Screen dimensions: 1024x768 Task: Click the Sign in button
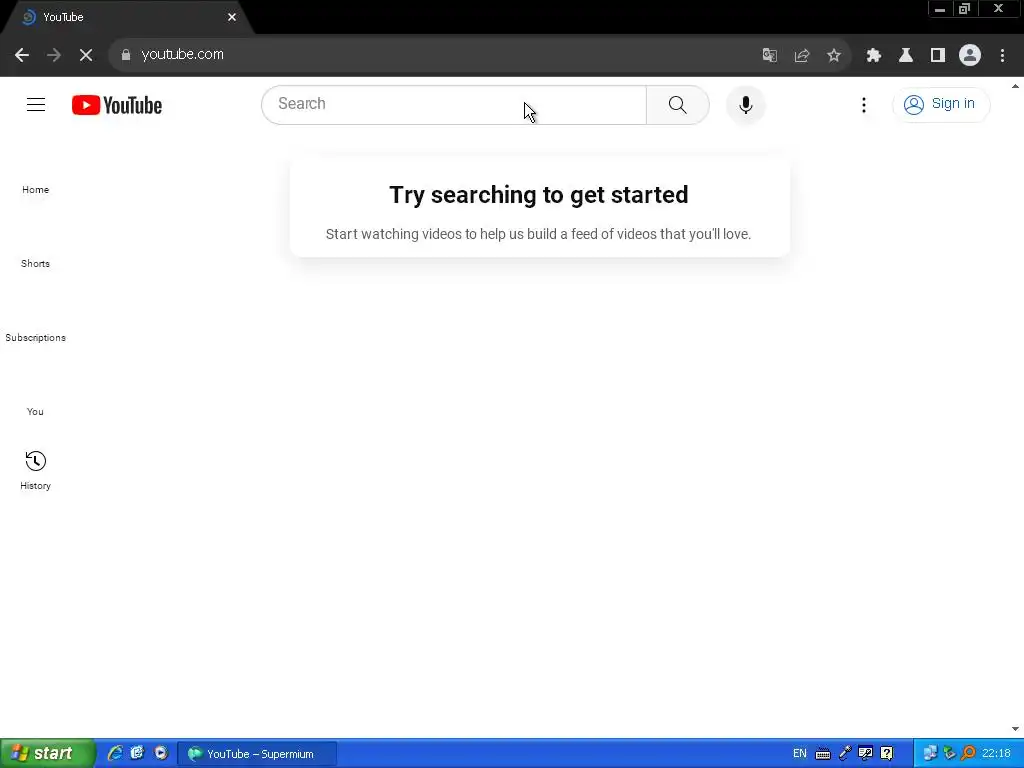[x=940, y=104]
